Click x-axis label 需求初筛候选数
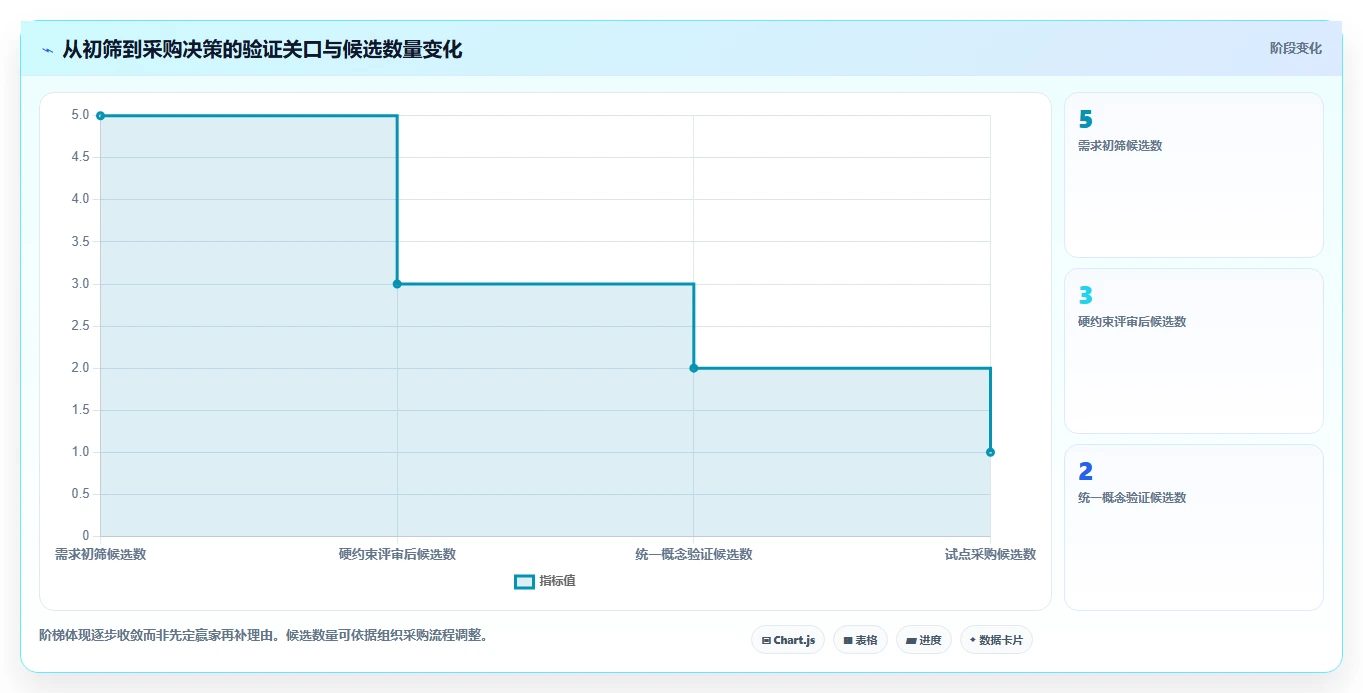Viewport: 1363px width, 693px height. tap(100, 554)
